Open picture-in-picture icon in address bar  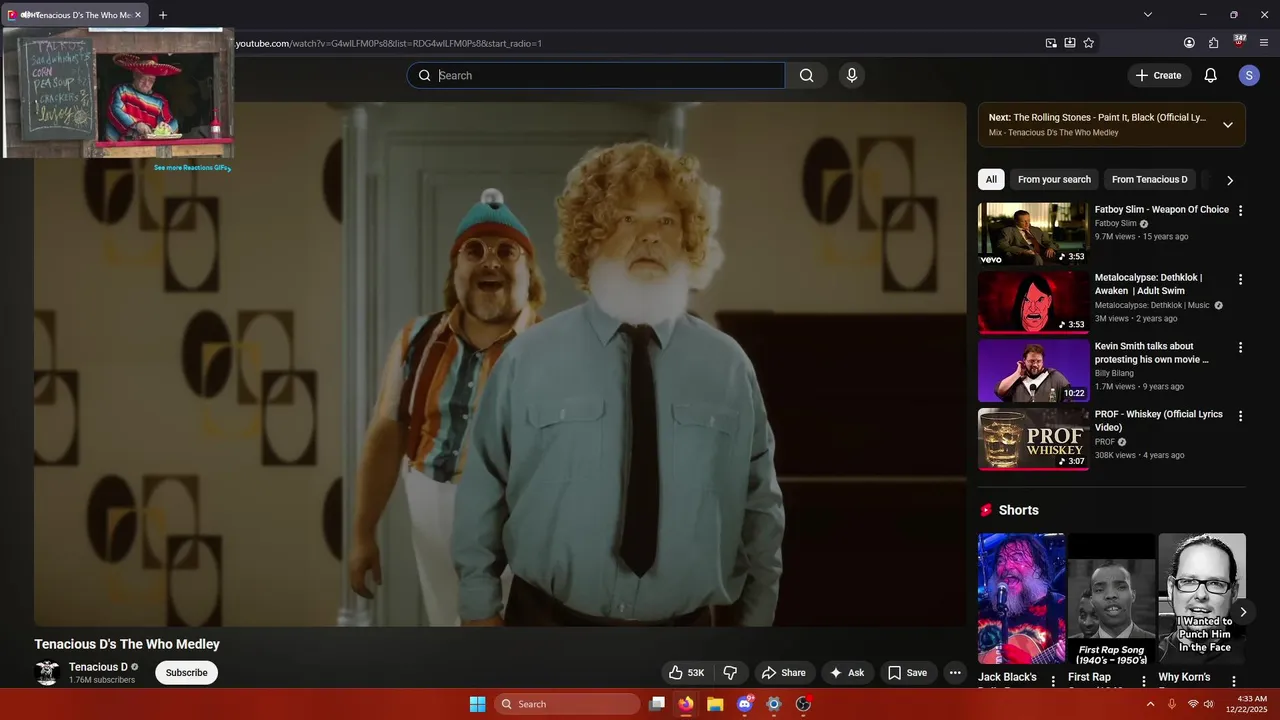click(1051, 43)
